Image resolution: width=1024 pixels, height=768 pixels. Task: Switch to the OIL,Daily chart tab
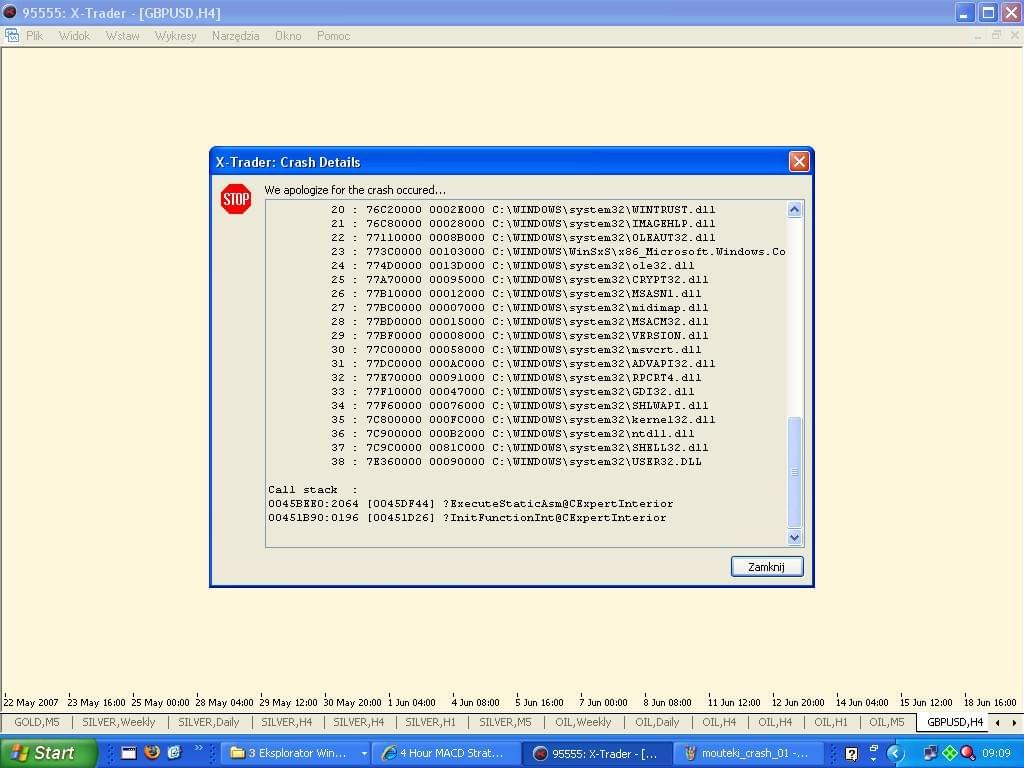point(657,722)
